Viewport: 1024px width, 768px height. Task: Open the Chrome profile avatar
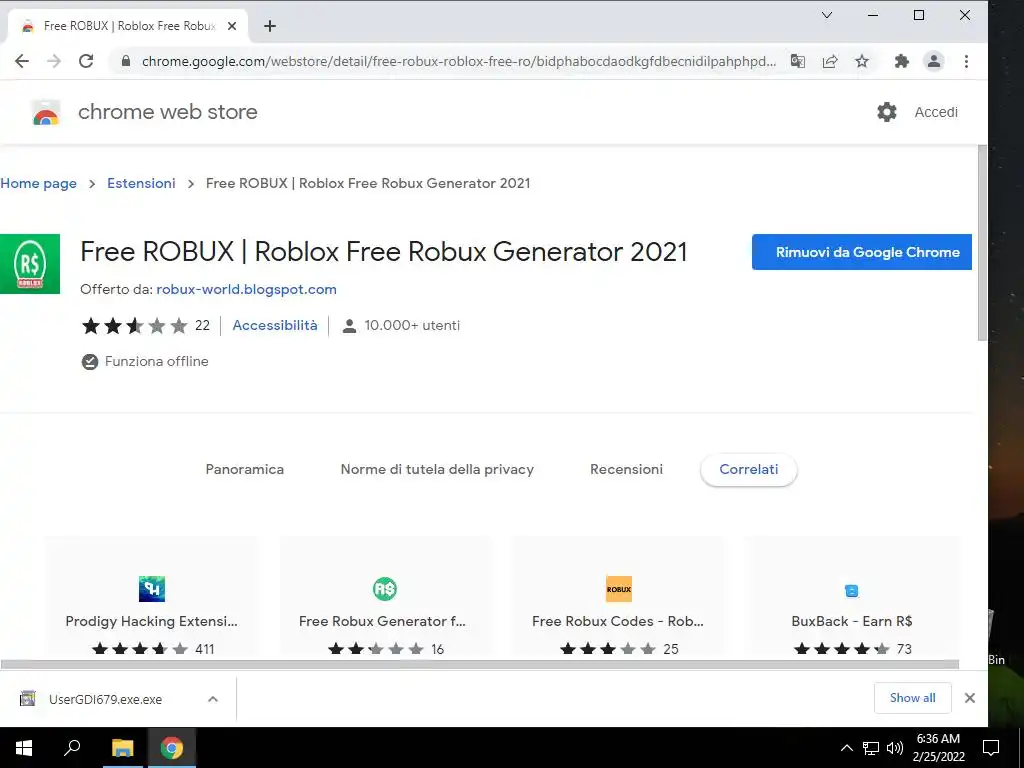click(x=934, y=61)
